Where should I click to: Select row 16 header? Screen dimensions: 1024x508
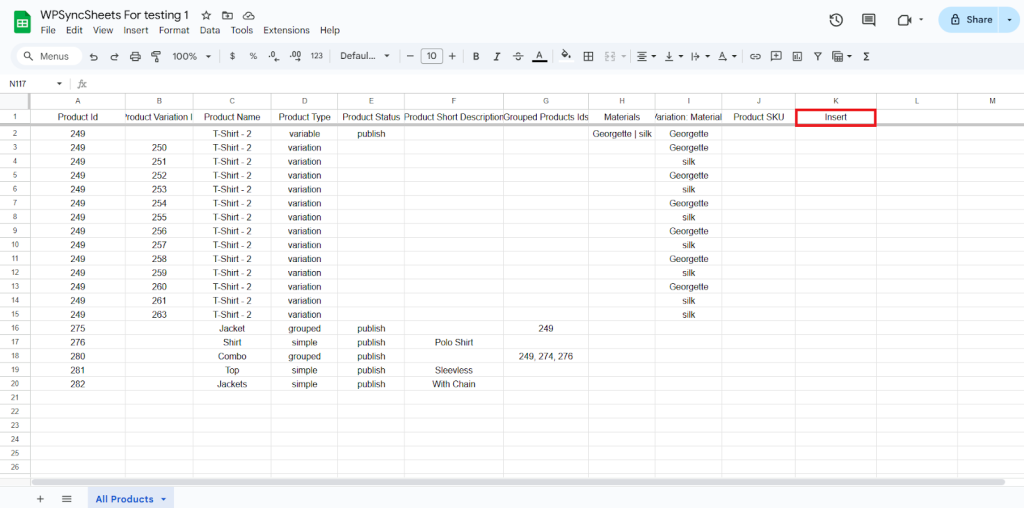tap(15, 328)
